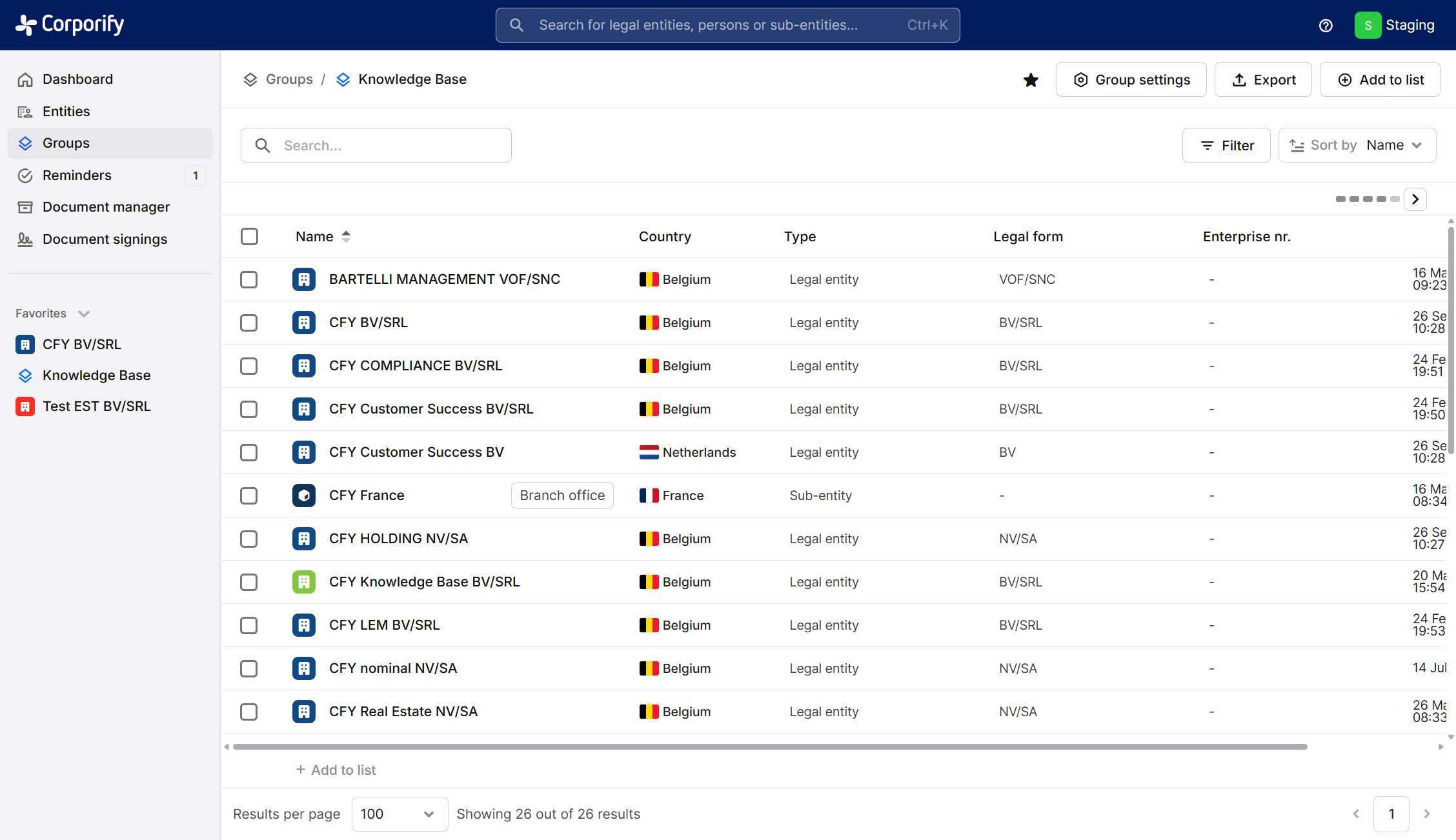
Task: Click the CFY France sub-entity icon
Action: (304, 495)
